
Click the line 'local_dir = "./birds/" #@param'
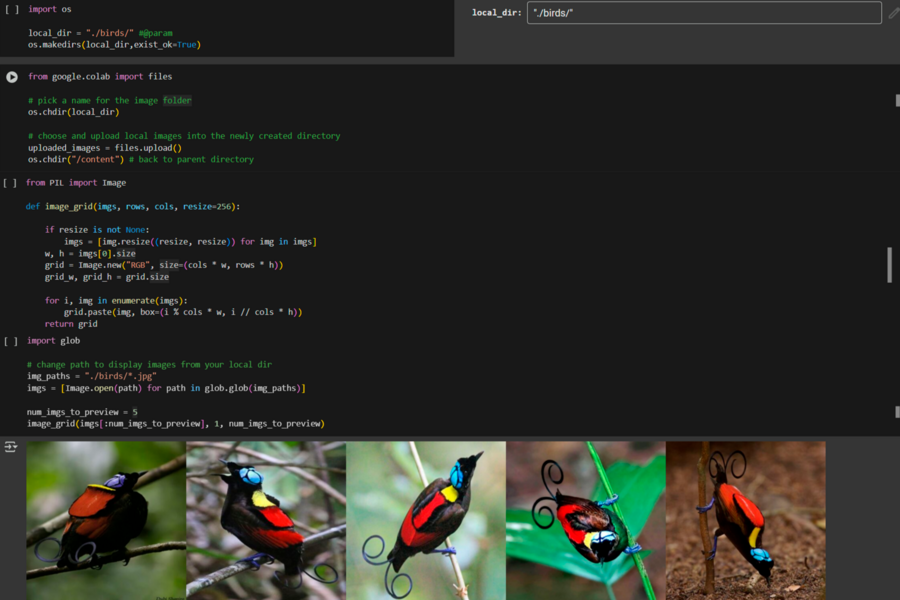click(x=100, y=33)
